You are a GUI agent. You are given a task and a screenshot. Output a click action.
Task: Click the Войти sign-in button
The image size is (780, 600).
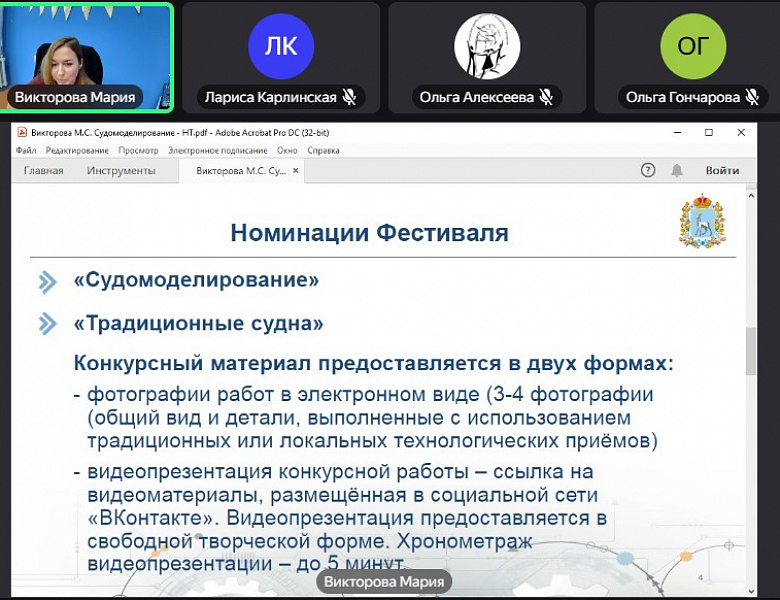(722, 171)
